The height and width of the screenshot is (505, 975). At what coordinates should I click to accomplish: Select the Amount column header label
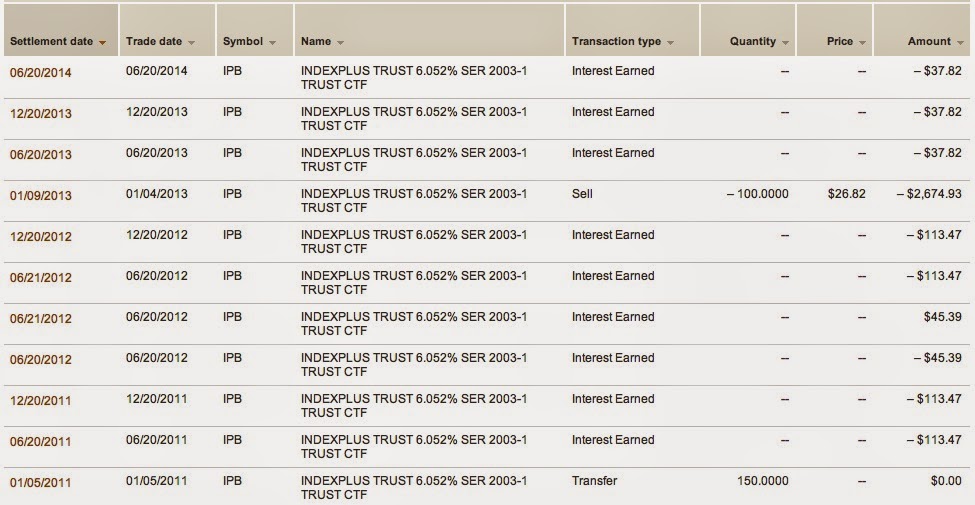coord(929,42)
